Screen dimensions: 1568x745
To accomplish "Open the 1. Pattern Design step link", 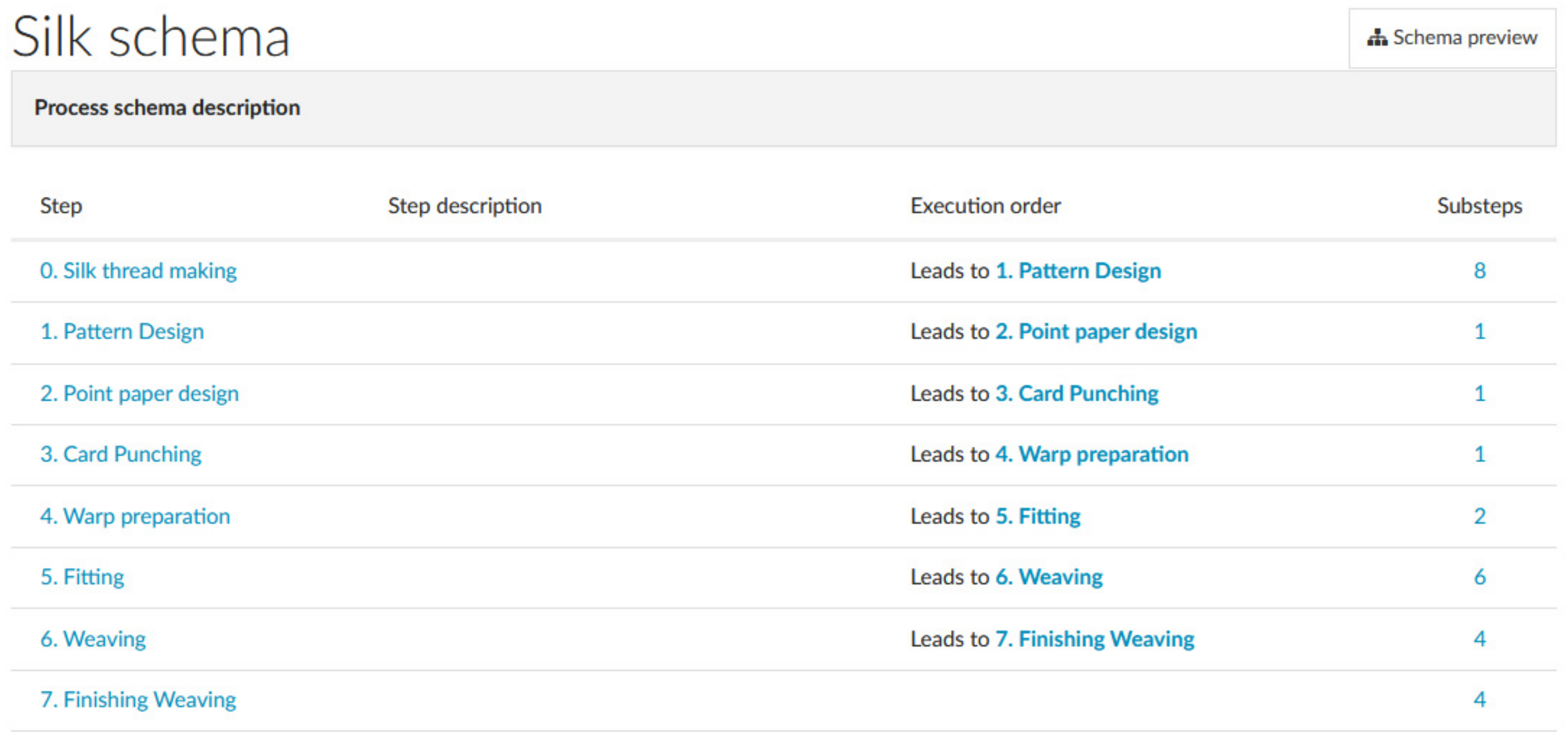I will 122,331.
